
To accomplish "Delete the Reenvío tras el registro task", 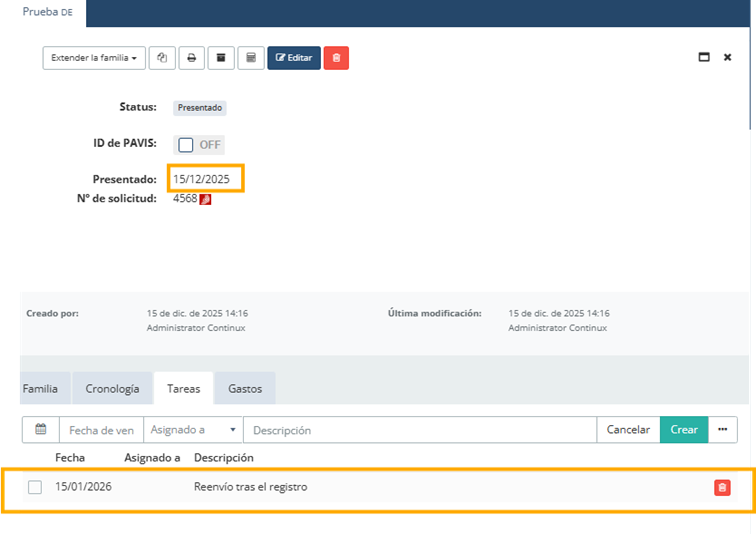I will [722, 487].
